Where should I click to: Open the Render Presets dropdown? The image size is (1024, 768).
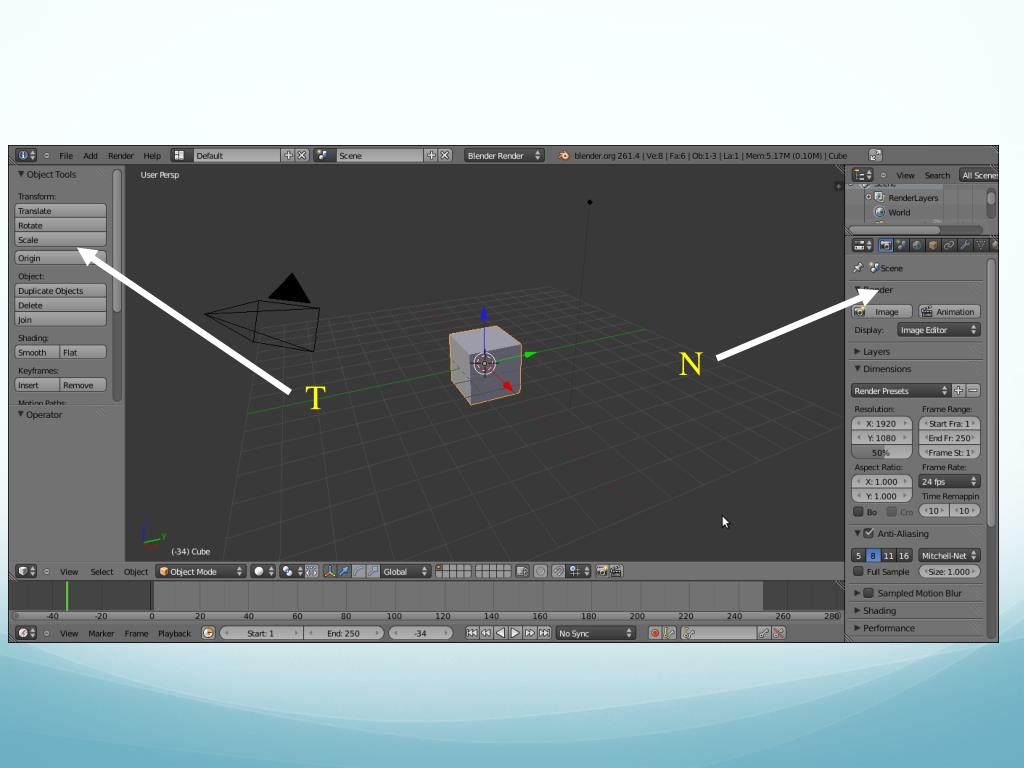tap(901, 391)
